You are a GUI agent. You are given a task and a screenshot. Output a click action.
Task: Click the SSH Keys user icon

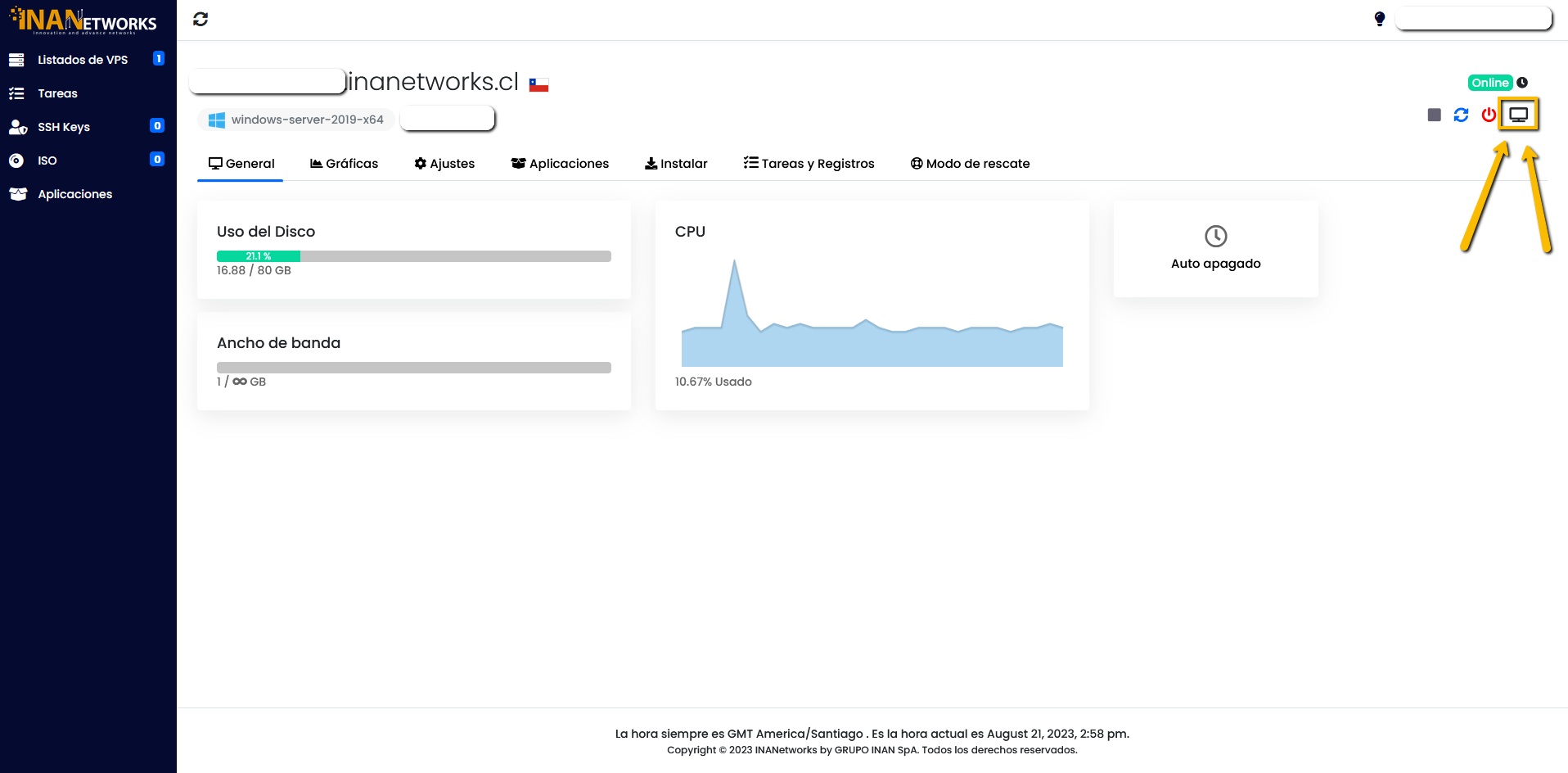[x=18, y=127]
